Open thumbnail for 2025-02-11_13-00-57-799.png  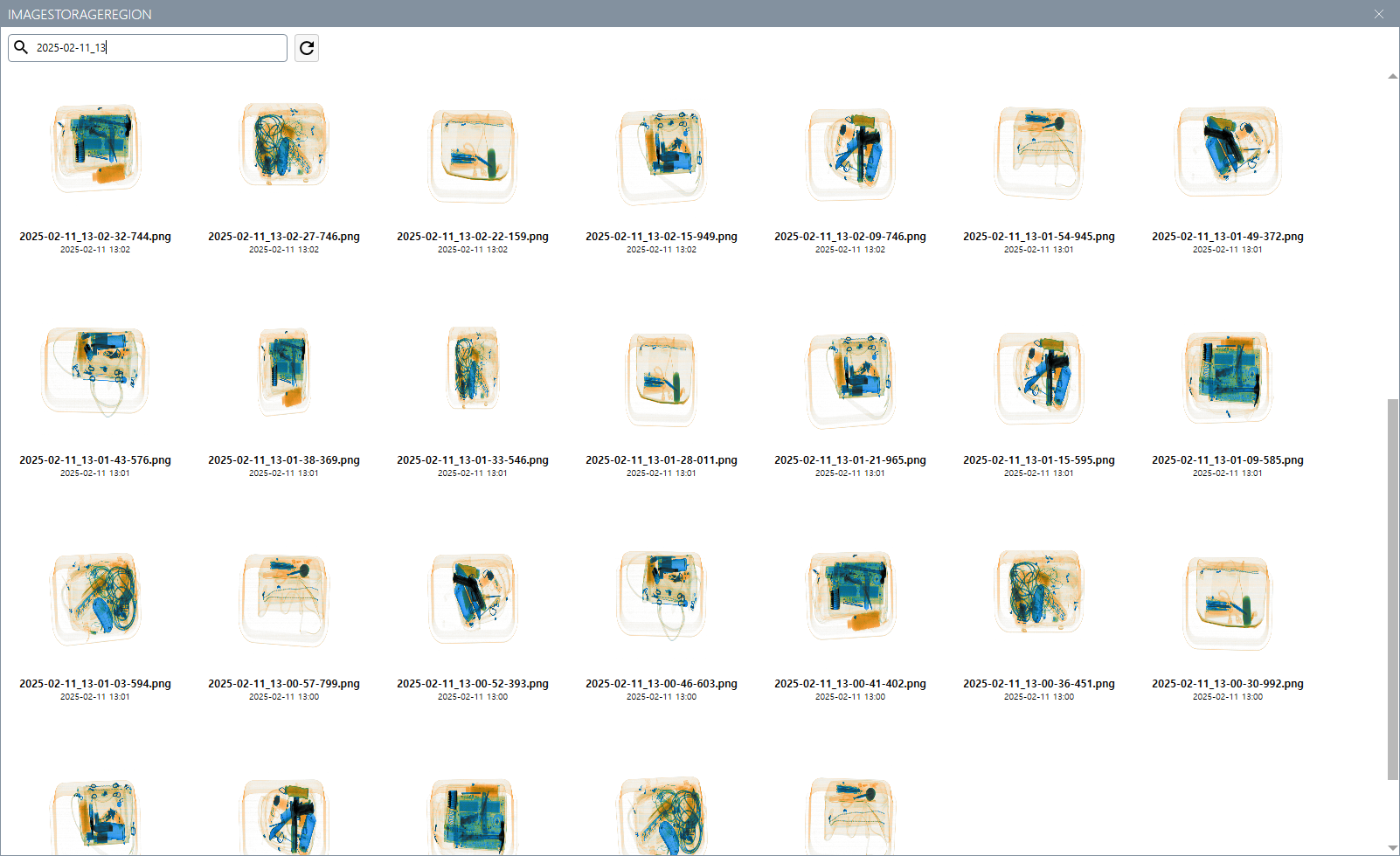pos(284,600)
